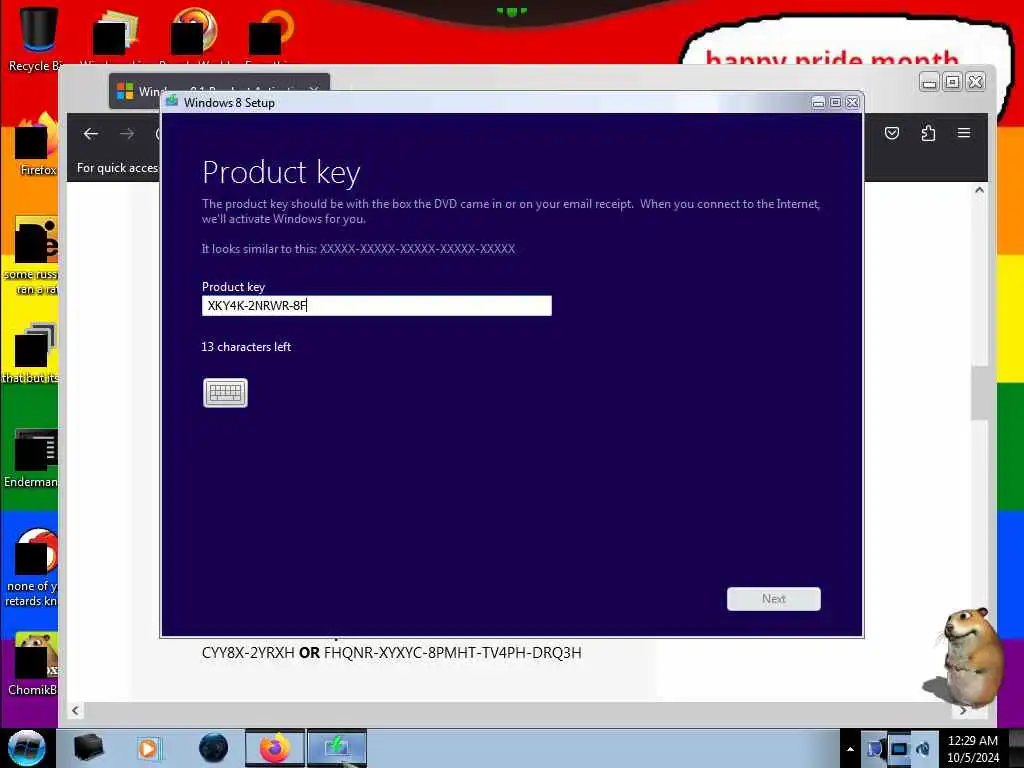
Task: Switch to Windows Setup taskbar button
Action: pos(337,748)
